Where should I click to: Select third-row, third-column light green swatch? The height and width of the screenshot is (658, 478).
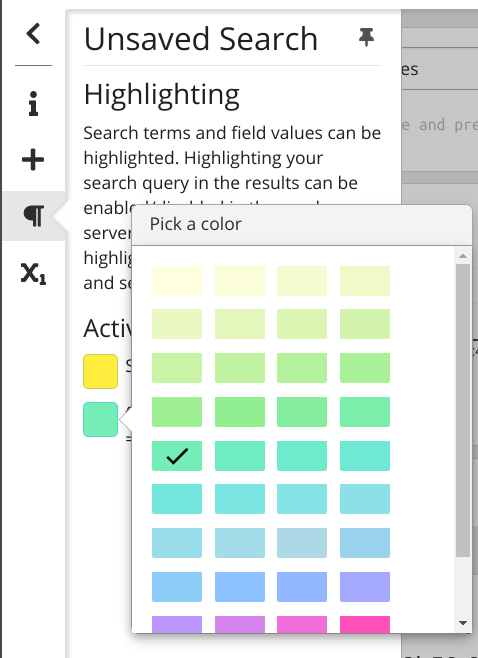tap(302, 368)
